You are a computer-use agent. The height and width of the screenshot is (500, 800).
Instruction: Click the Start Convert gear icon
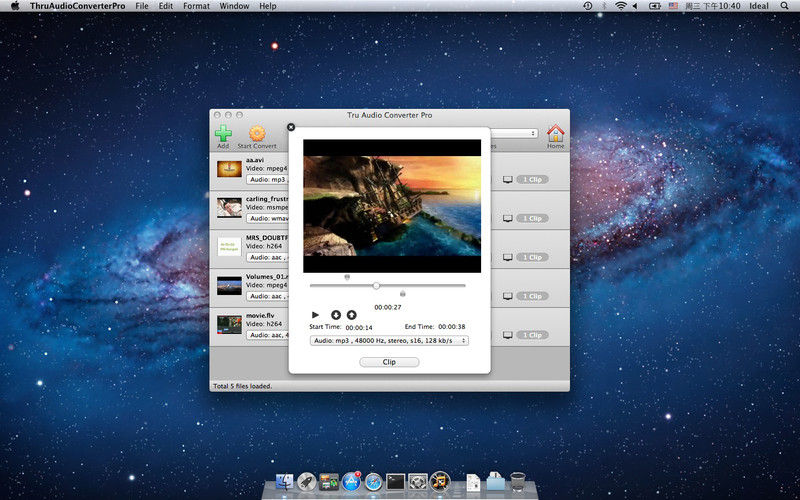coord(257,133)
